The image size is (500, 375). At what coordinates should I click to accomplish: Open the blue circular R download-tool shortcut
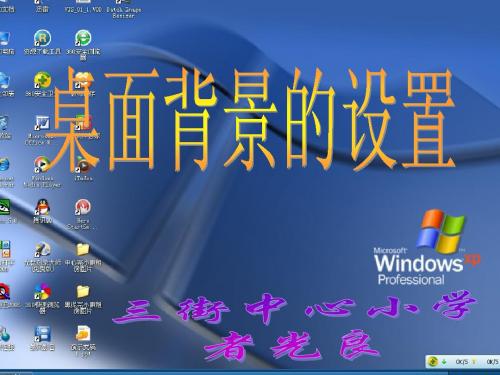(x=42, y=38)
